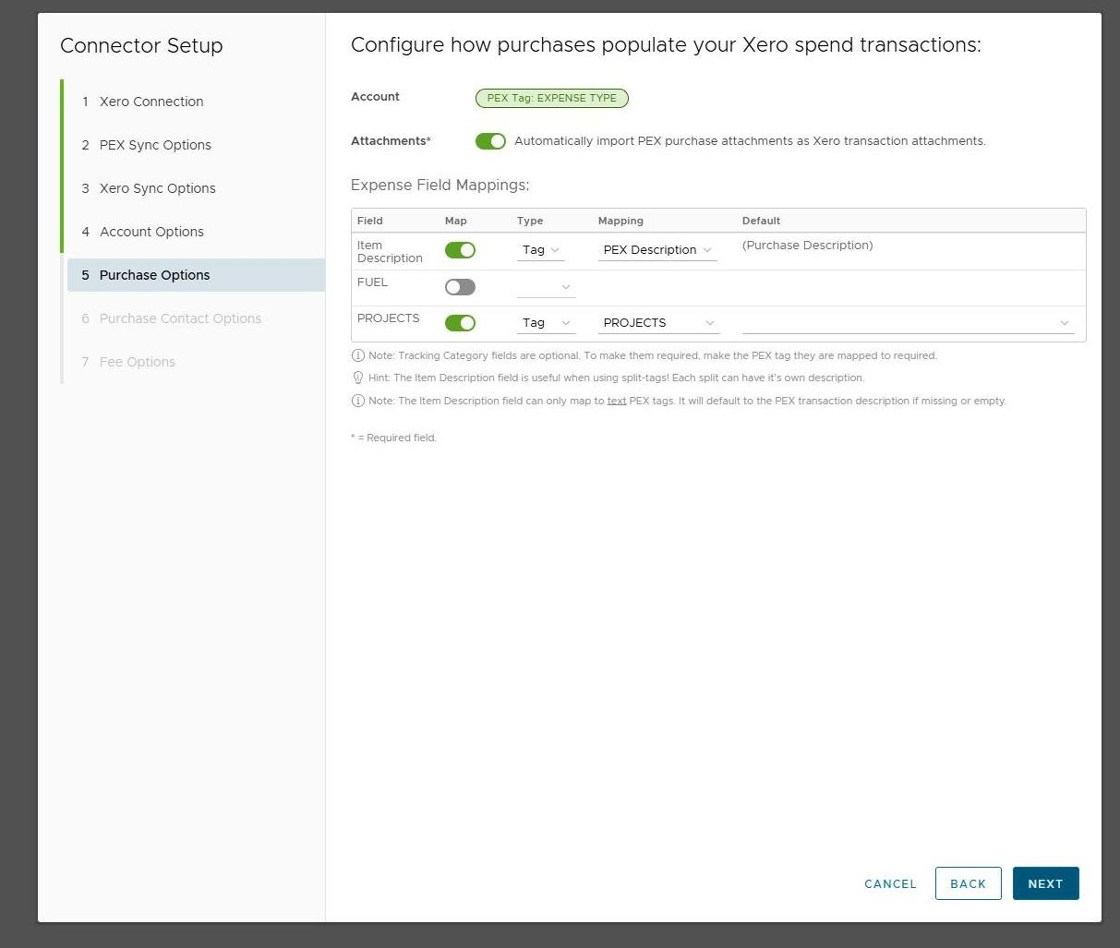Open the PROJECTS Type dropdown

pyautogui.click(x=546, y=323)
